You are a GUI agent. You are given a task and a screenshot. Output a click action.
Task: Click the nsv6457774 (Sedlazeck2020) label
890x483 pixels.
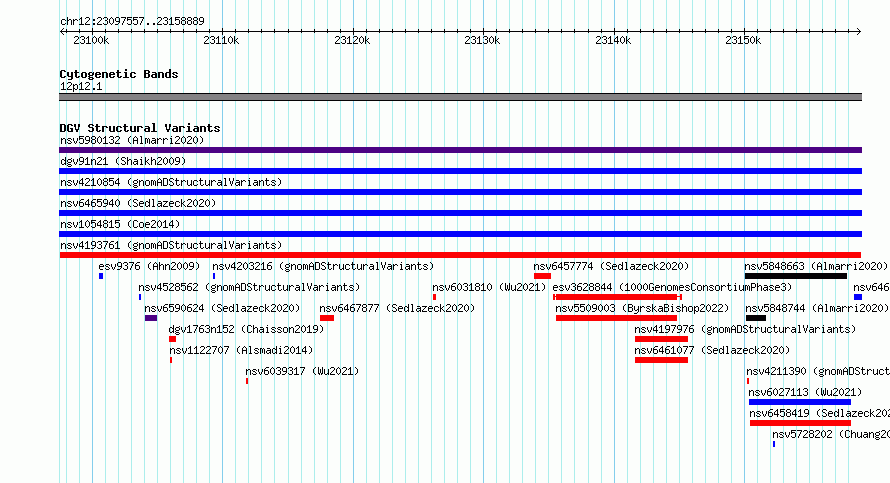(x=611, y=266)
